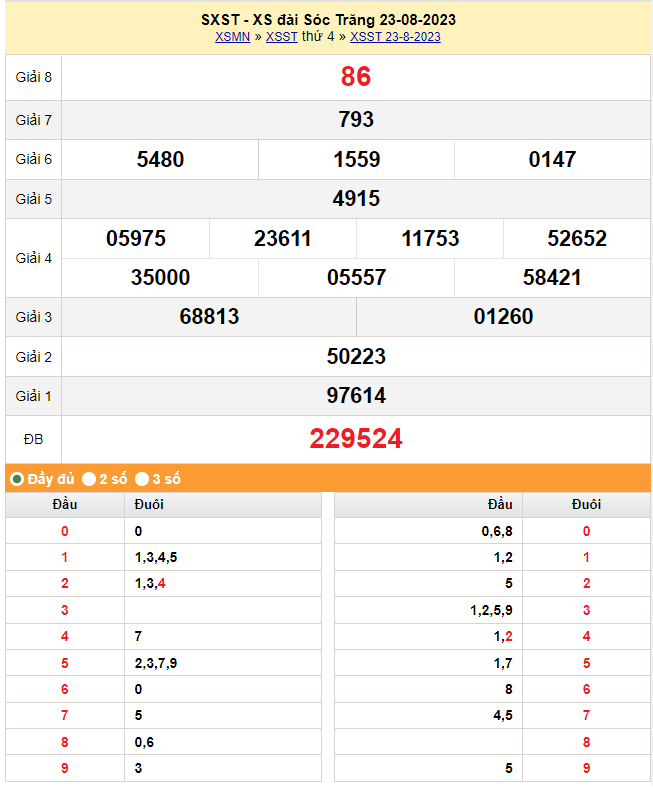Select Giải 6 number 0147

point(552,159)
